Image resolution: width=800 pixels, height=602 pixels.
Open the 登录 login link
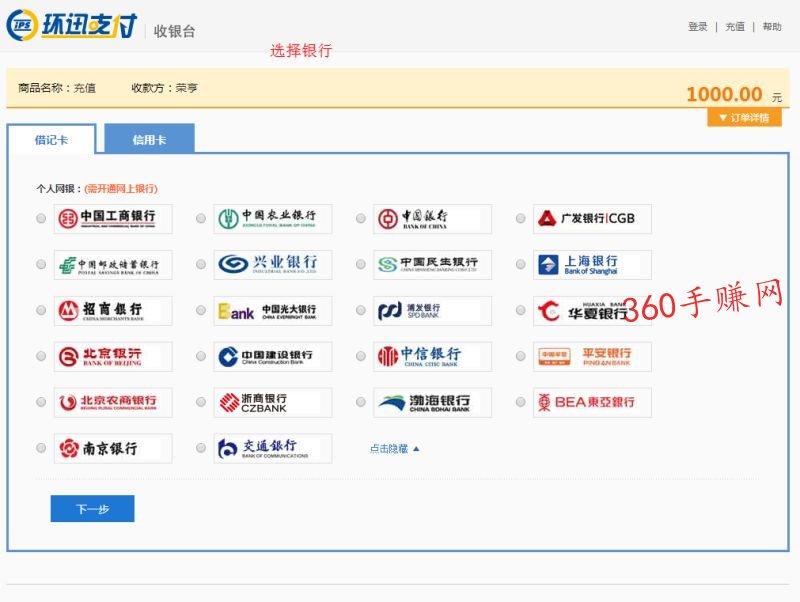[x=697, y=27]
